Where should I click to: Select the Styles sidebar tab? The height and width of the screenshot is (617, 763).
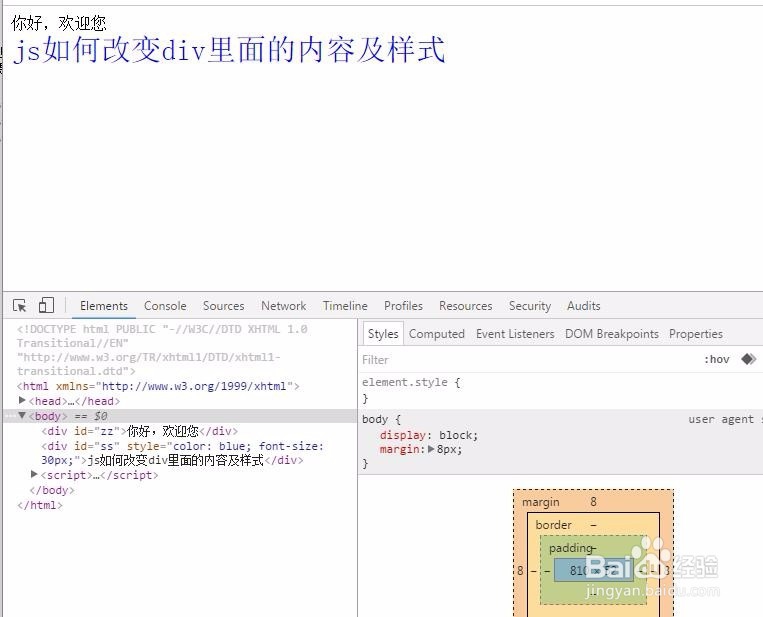383,334
